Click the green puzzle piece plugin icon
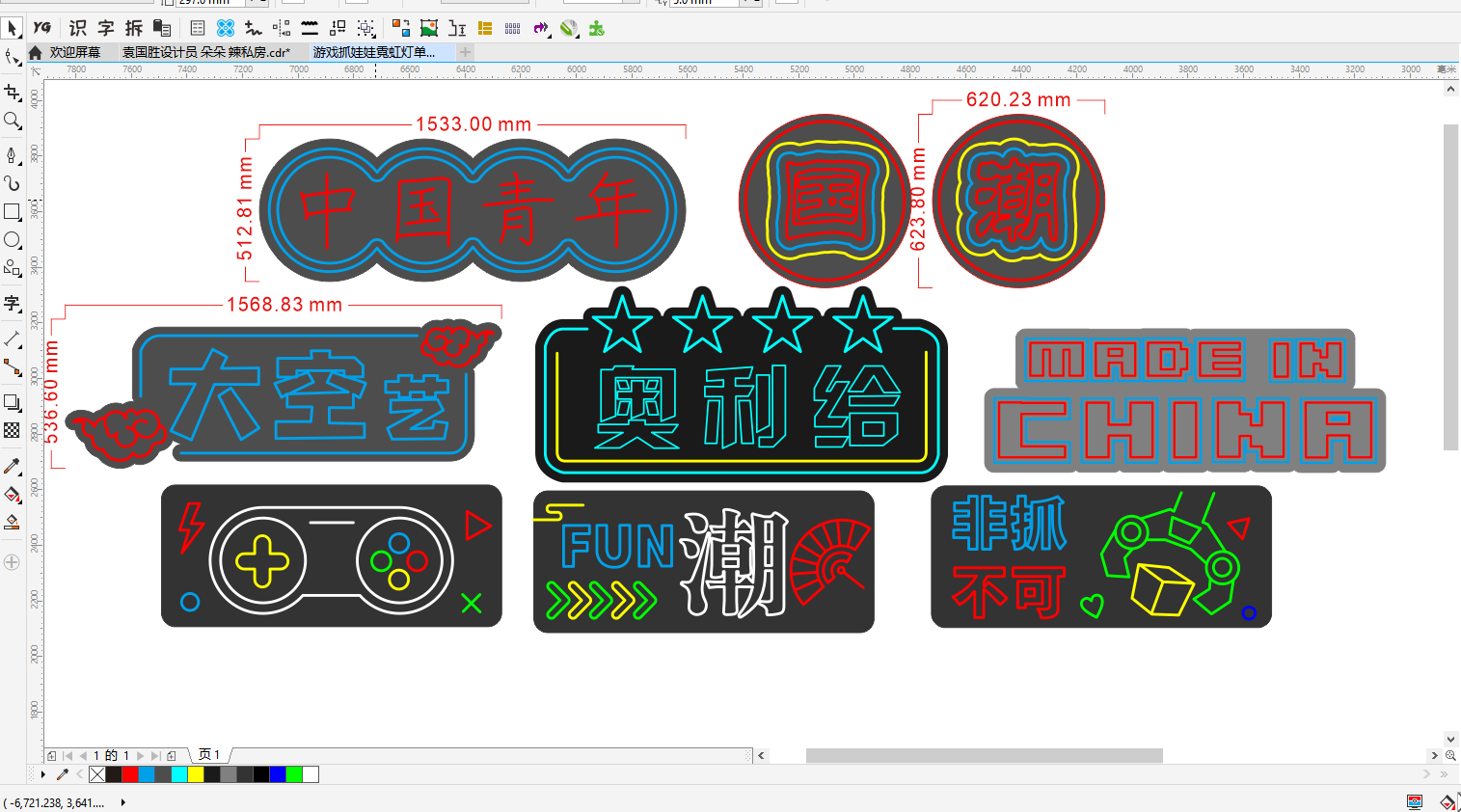Image resolution: width=1461 pixels, height=812 pixels. [597, 28]
